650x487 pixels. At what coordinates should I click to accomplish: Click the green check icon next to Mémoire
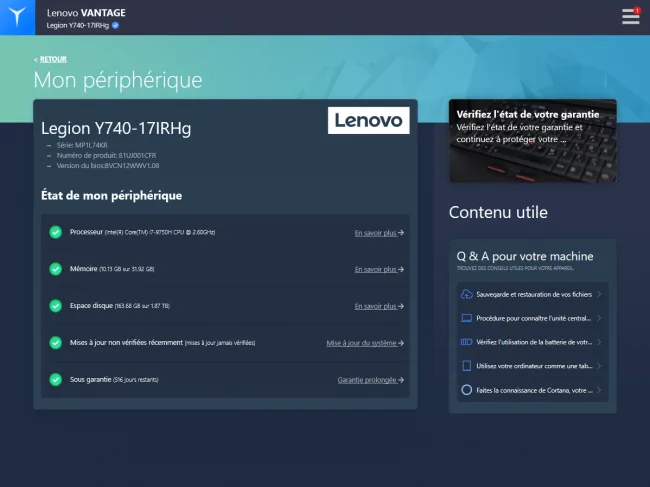[56, 269]
